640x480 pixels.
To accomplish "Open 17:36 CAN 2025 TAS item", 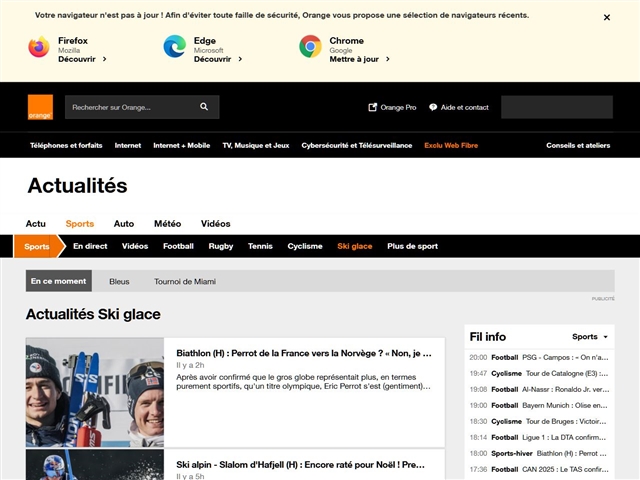I will [x=539, y=469].
